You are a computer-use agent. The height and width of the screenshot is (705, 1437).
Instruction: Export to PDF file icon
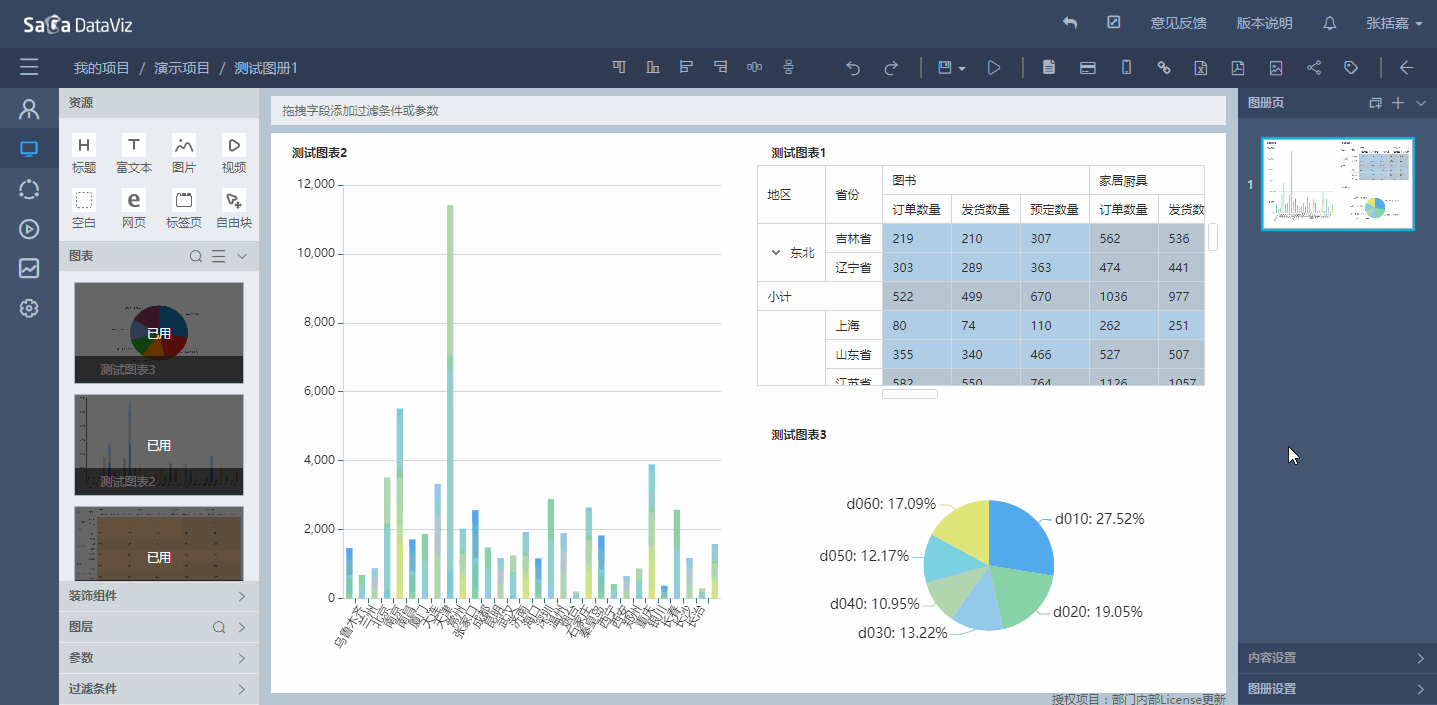[x=1237, y=67]
